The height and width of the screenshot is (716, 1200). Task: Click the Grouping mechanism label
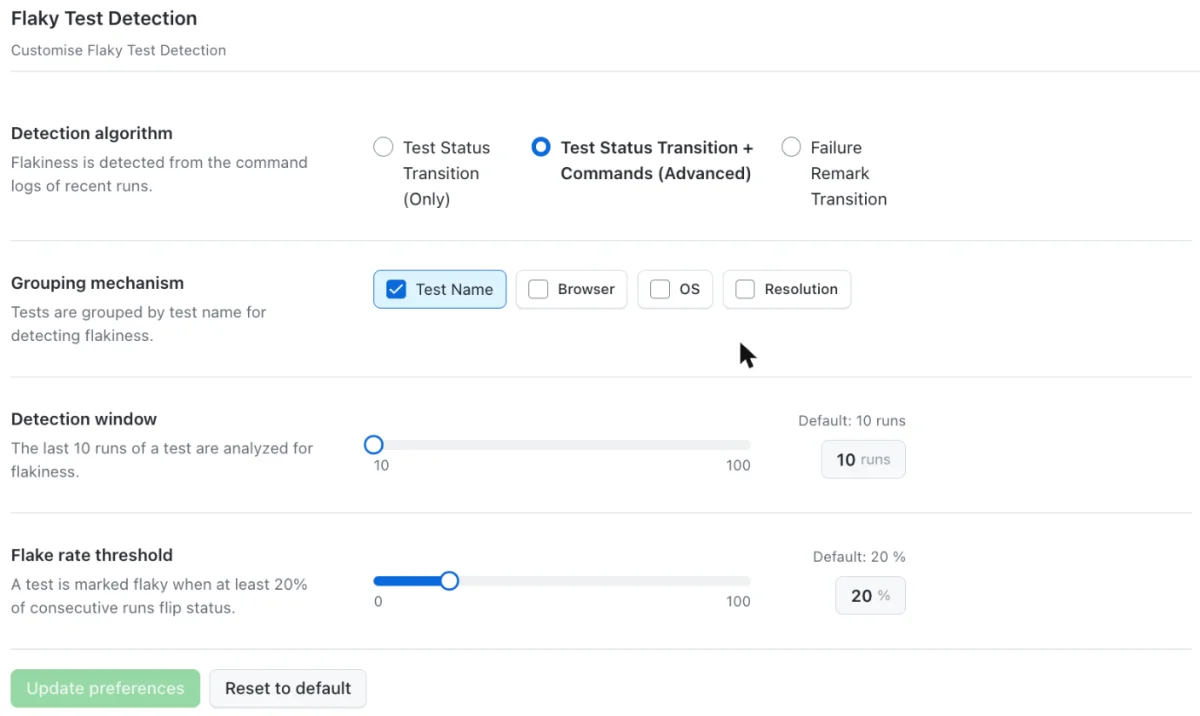[97, 283]
